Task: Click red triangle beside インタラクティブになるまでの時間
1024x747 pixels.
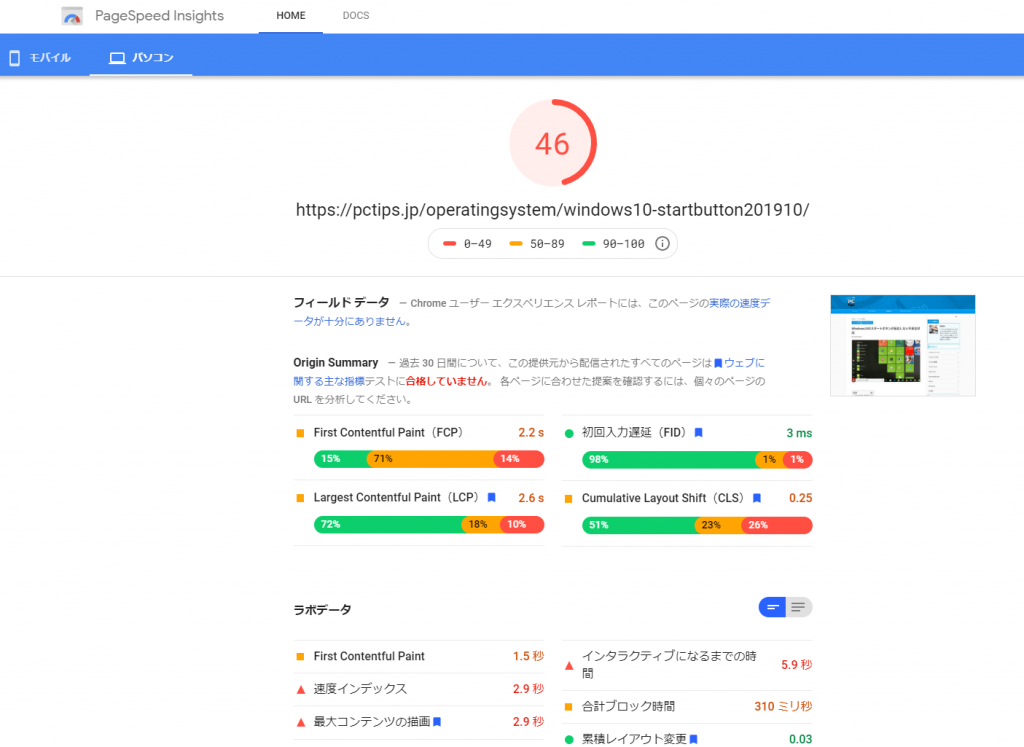Action: click(x=569, y=665)
